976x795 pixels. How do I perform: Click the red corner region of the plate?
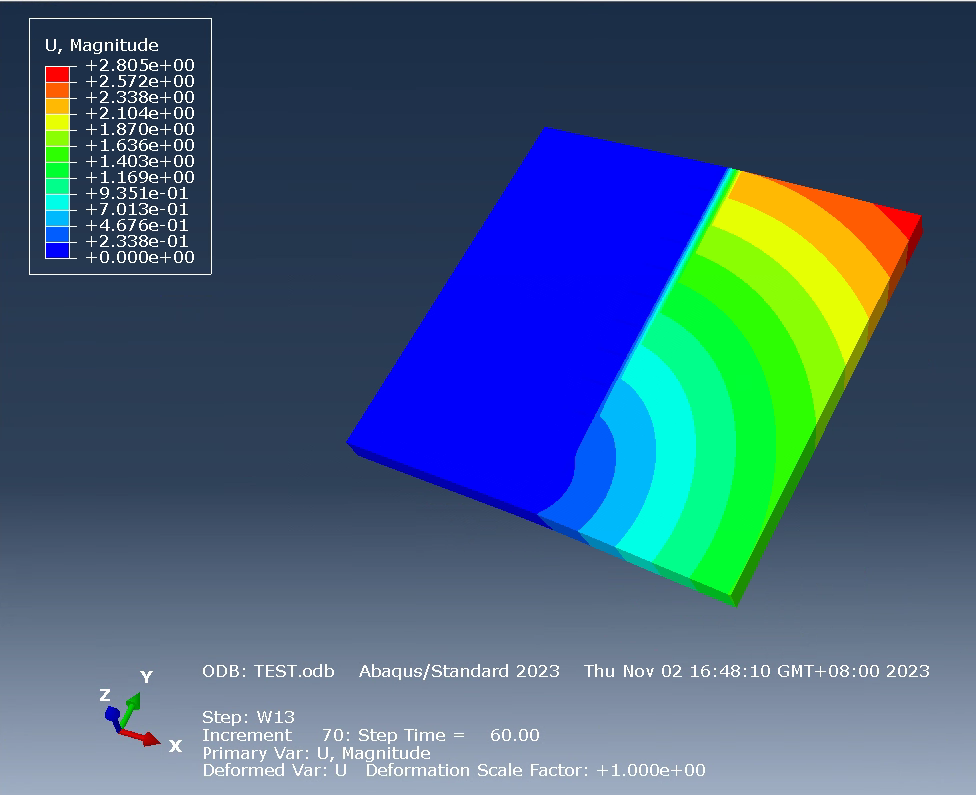(904, 221)
